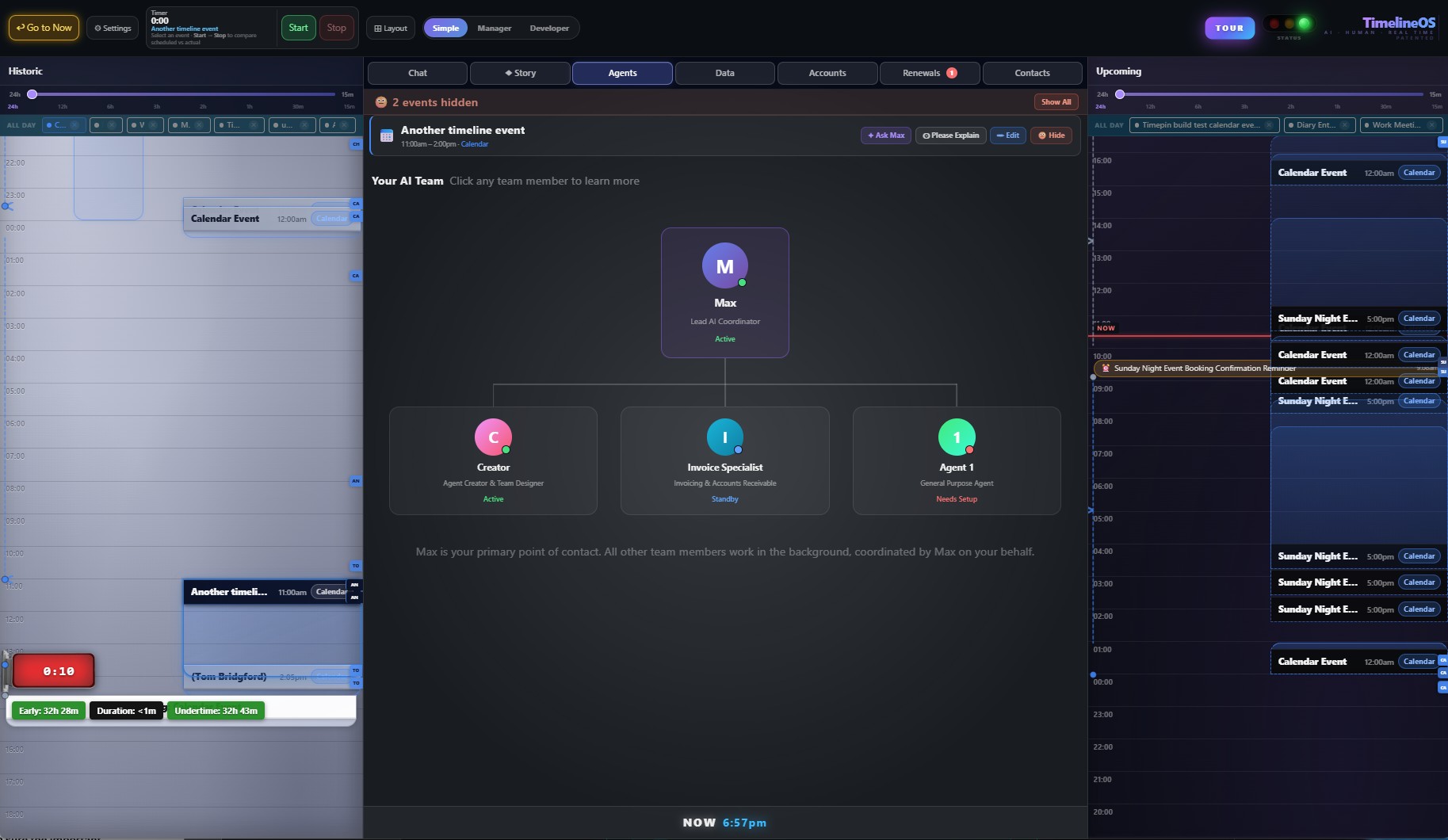Hide the Another timeline event
Image resolution: width=1448 pixels, height=840 pixels.
1052,136
